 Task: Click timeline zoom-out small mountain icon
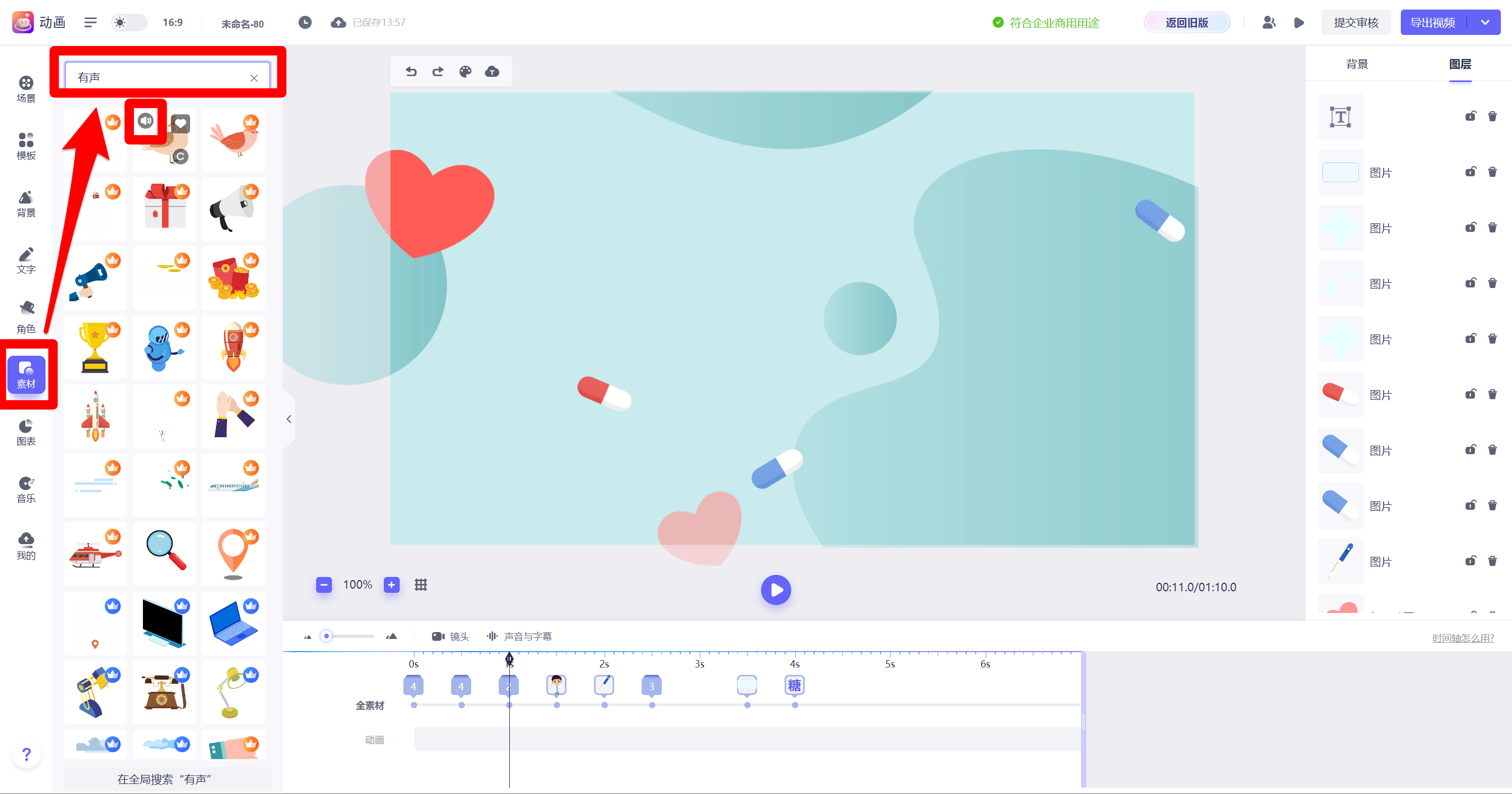pos(308,637)
